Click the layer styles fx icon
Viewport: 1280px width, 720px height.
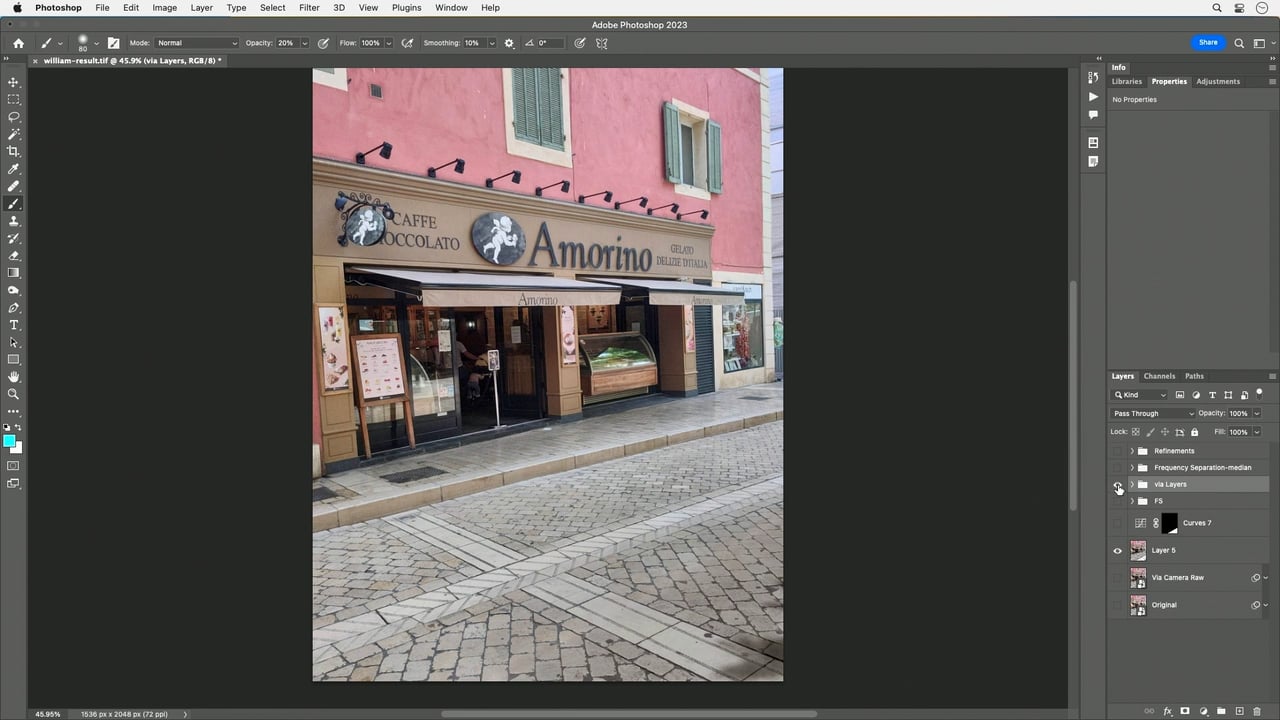[1167, 711]
